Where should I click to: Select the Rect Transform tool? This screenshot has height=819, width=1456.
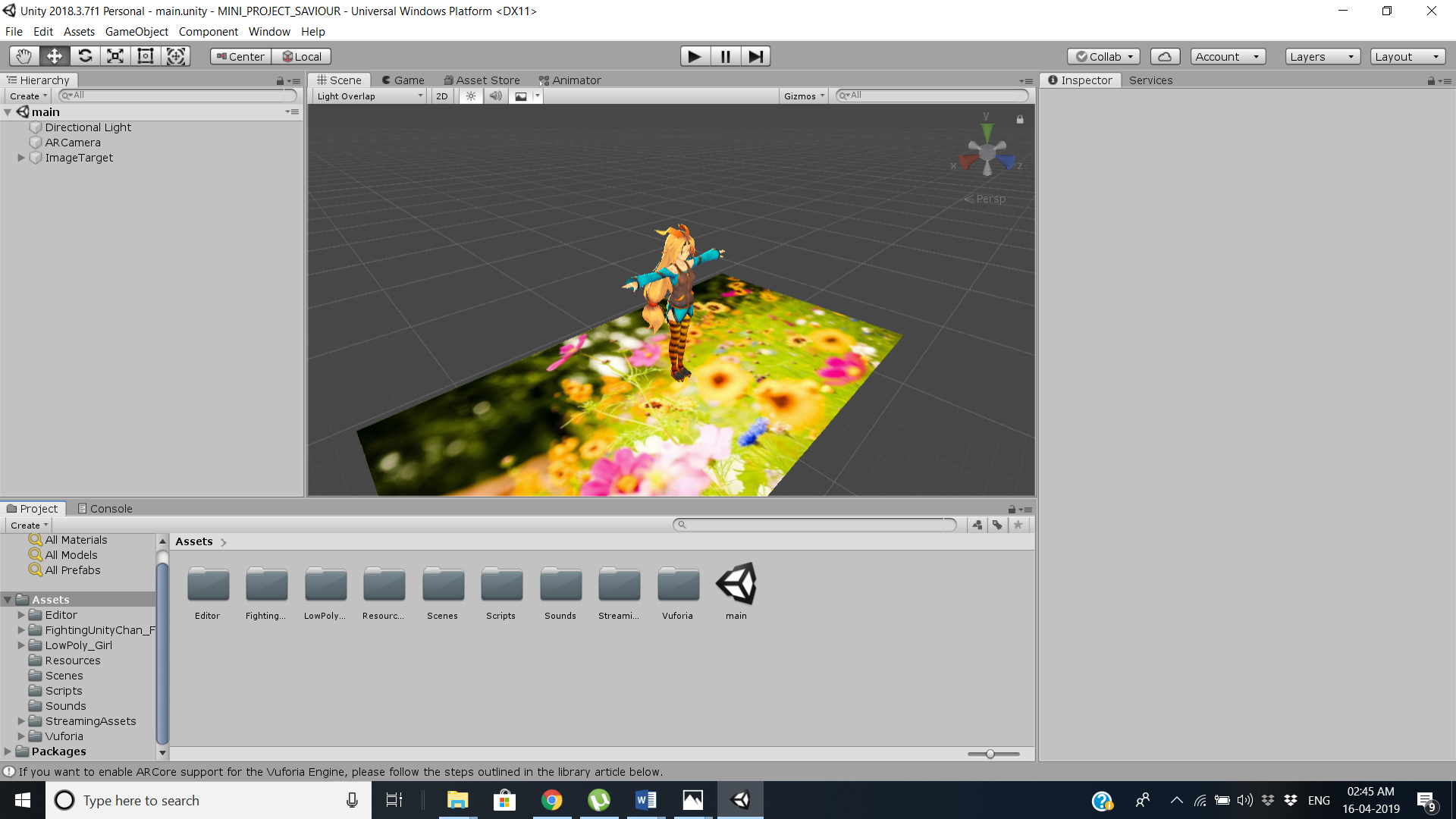click(146, 56)
